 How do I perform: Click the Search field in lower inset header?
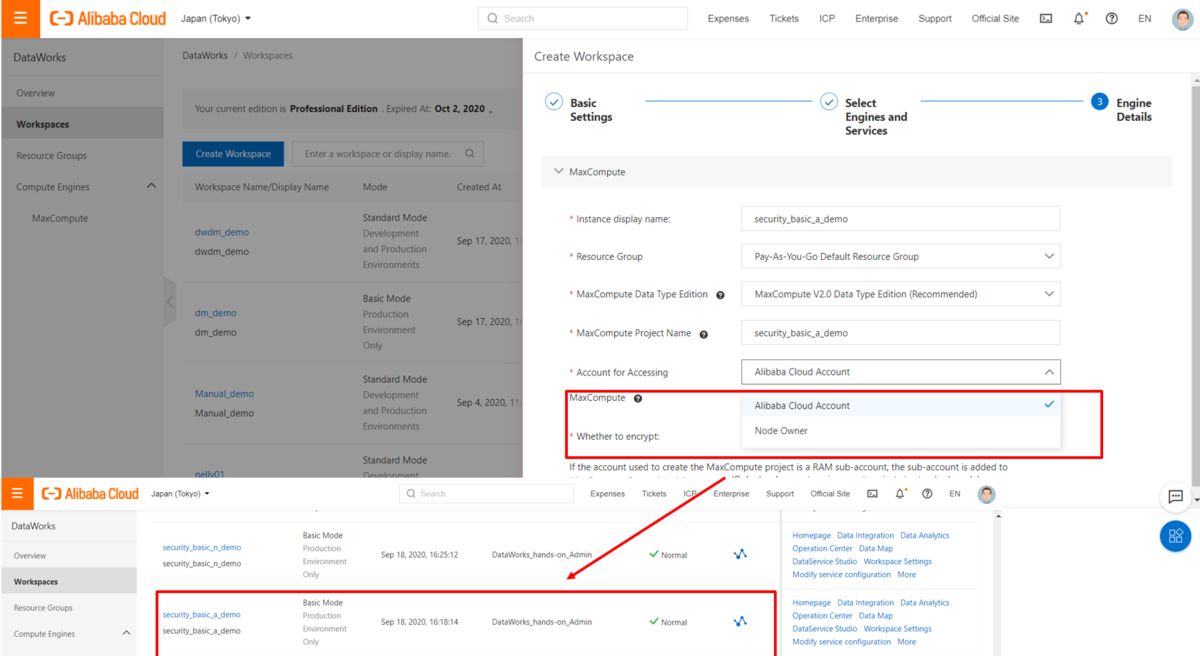(487, 494)
